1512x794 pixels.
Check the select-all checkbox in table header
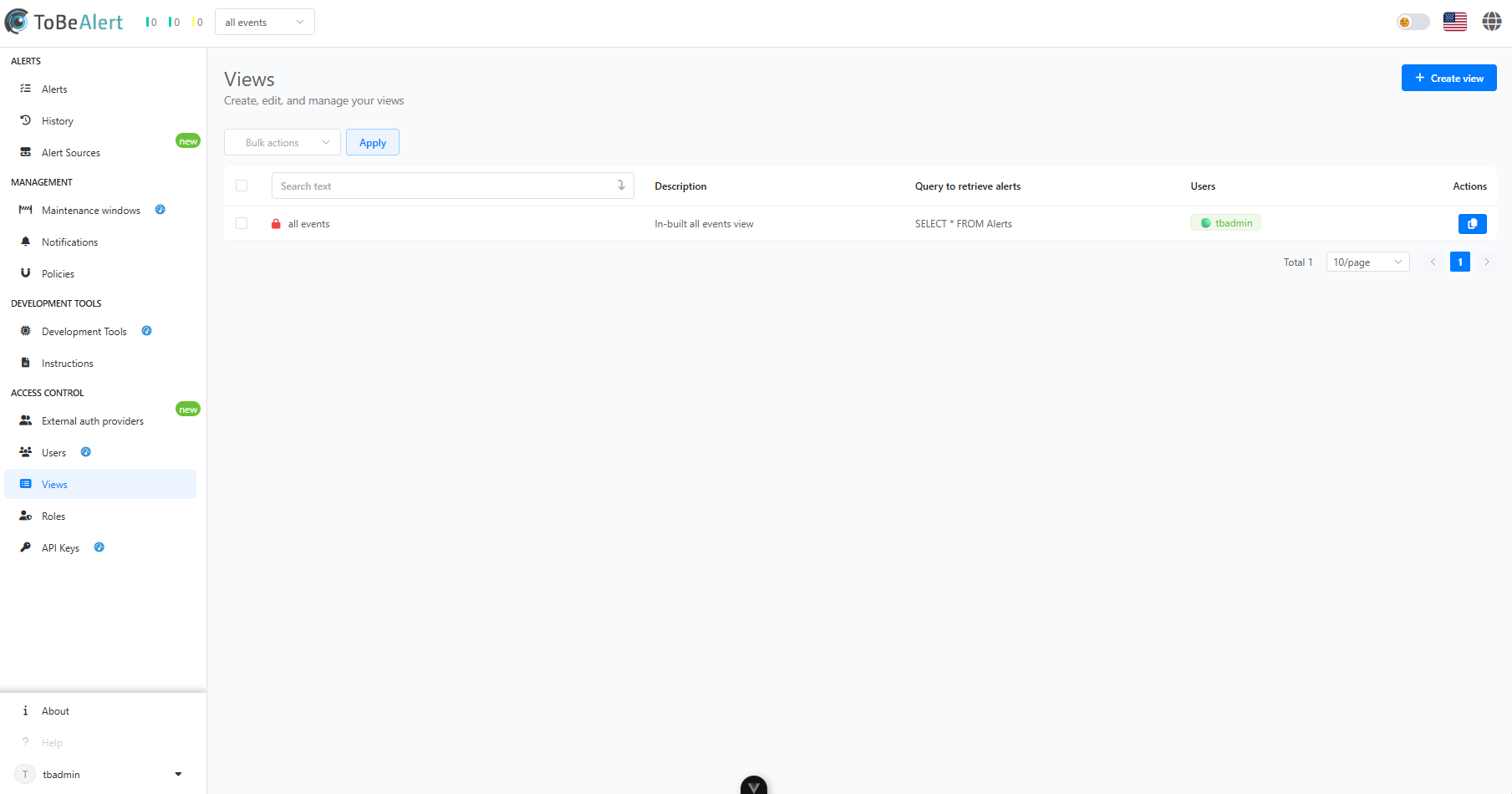(x=242, y=186)
